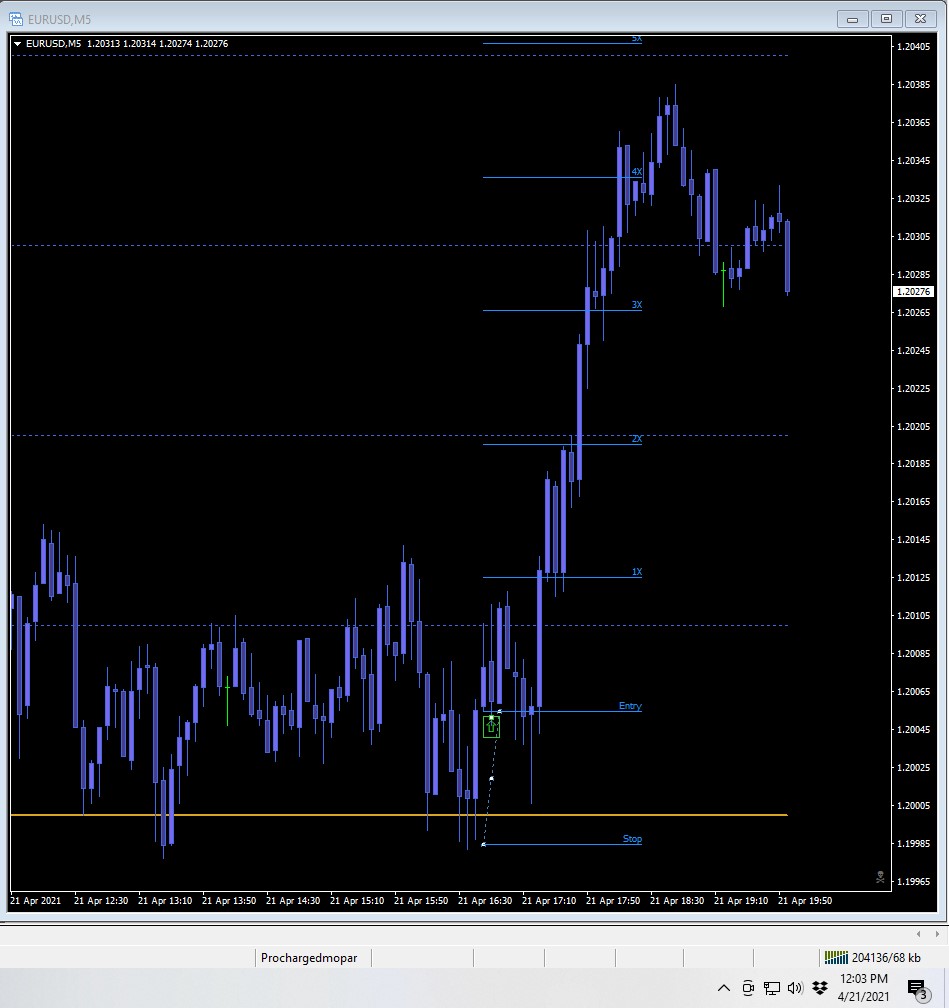Restore the EURUSD,M5 chart window

coord(886,19)
